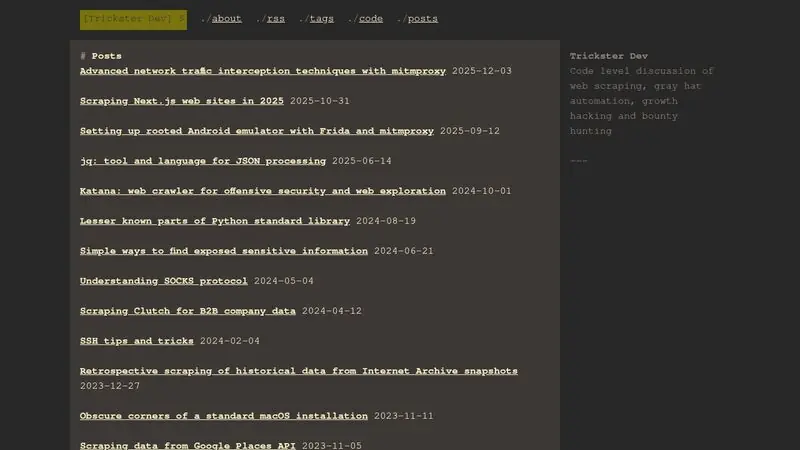Open the about page link
The width and height of the screenshot is (800, 450).
(x=227, y=19)
